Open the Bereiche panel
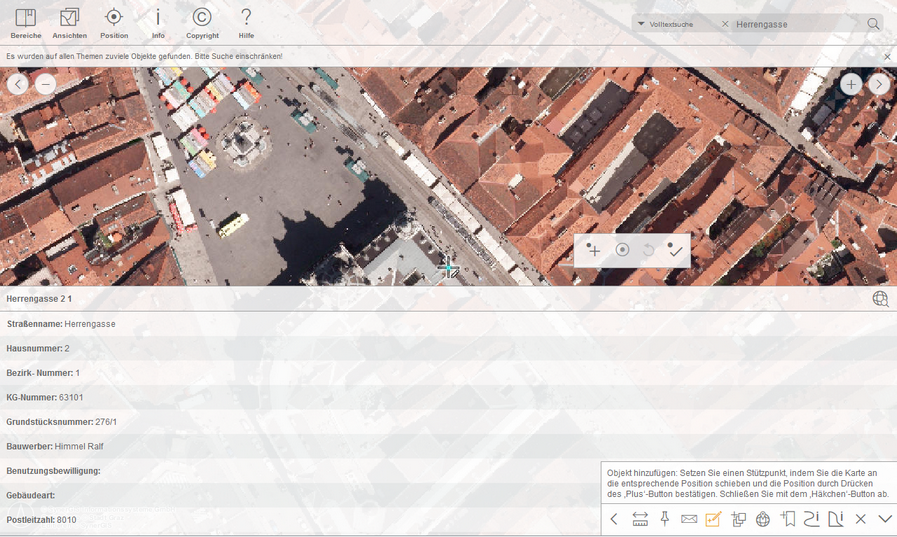 pyautogui.click(x=26, y=22)
